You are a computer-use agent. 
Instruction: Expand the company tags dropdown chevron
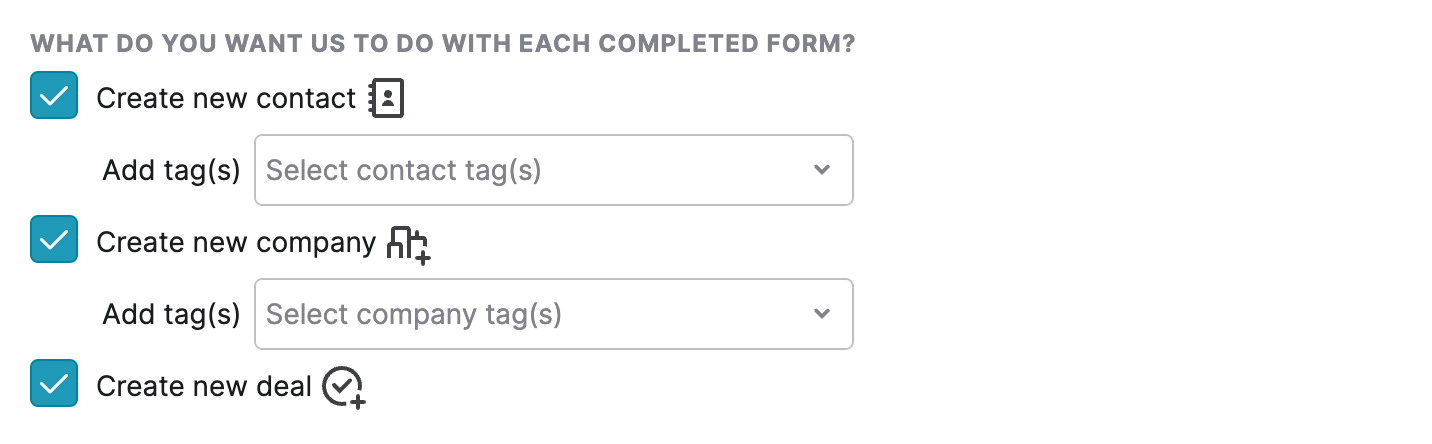822,314
